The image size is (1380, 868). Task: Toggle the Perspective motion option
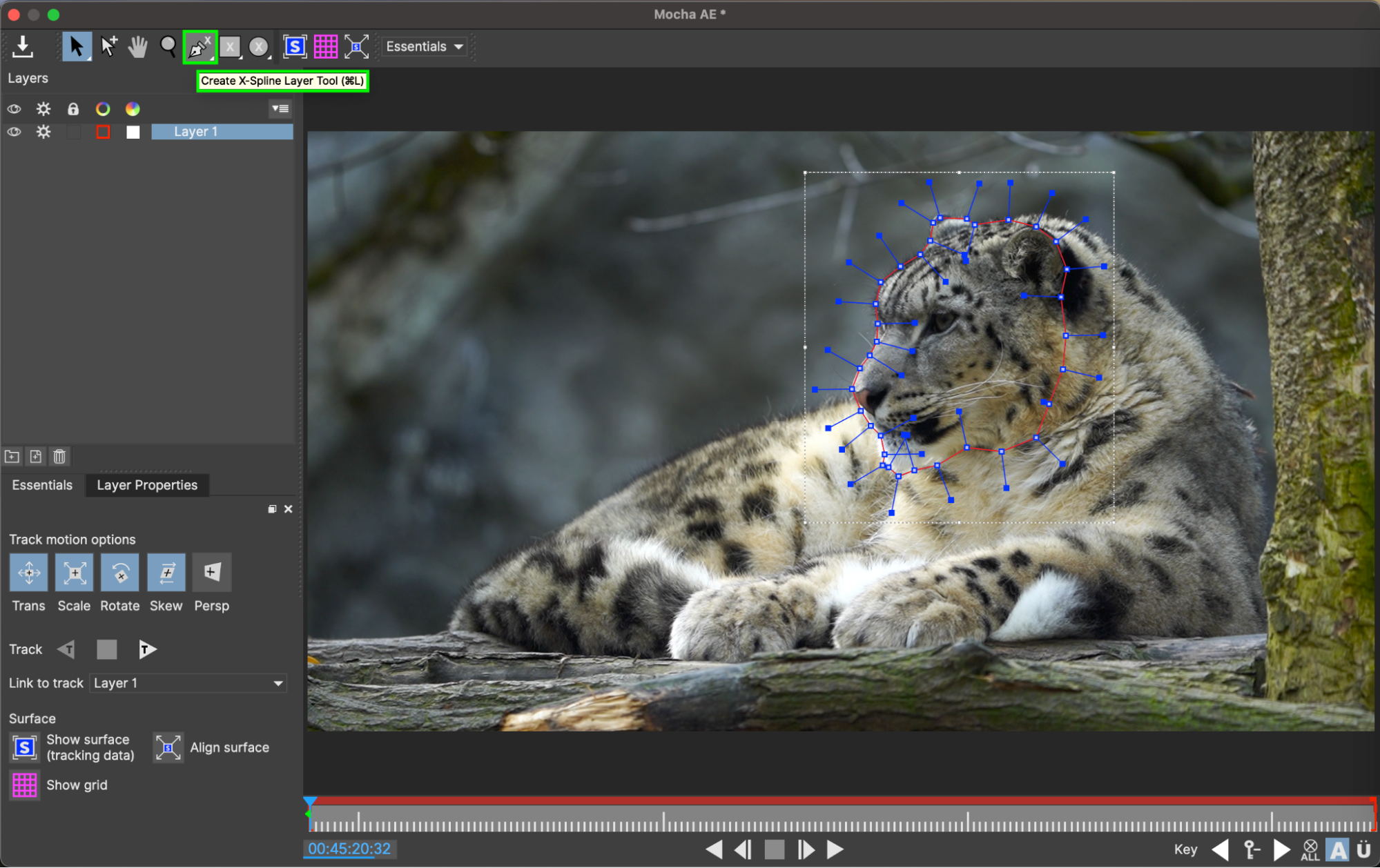point(211,572)
